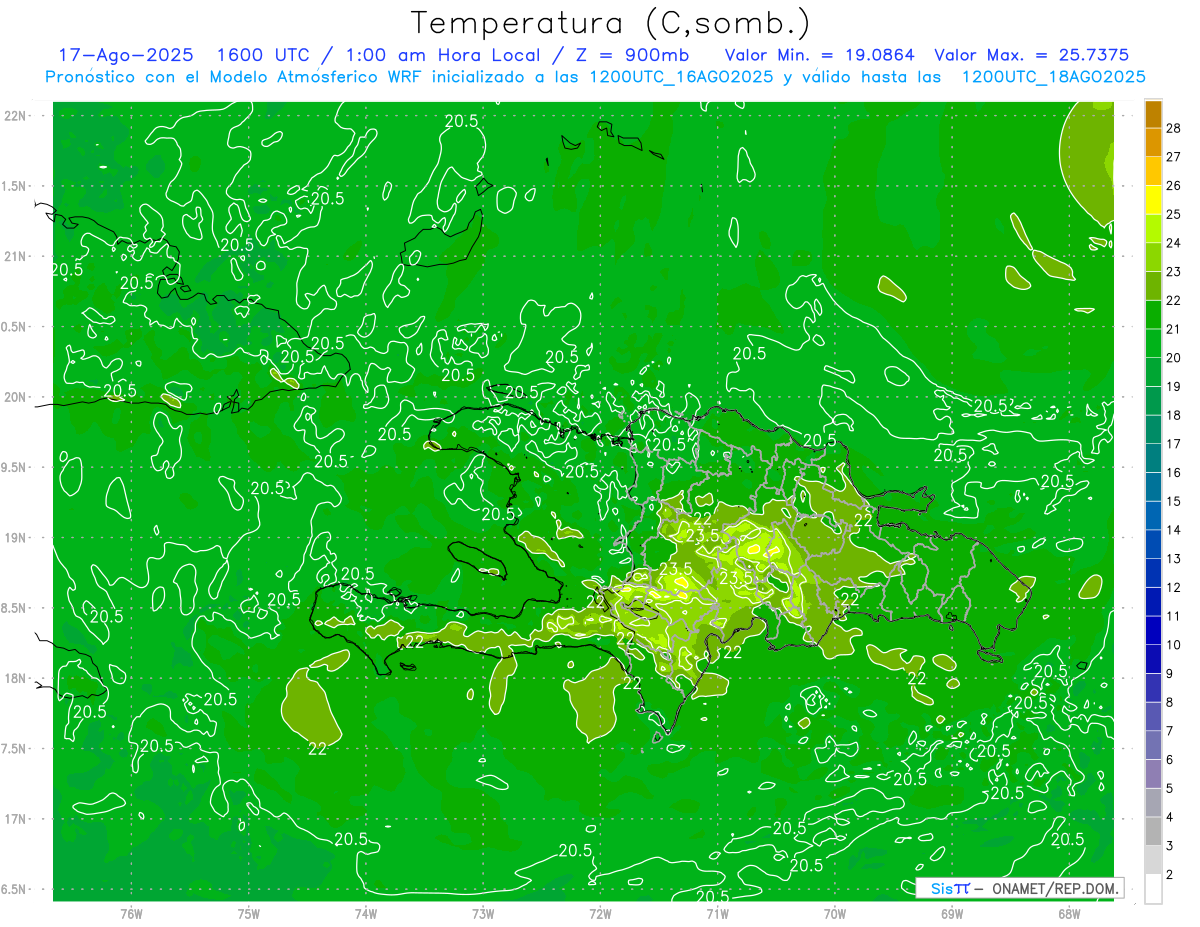Click the "19N" latitude label

16,538
